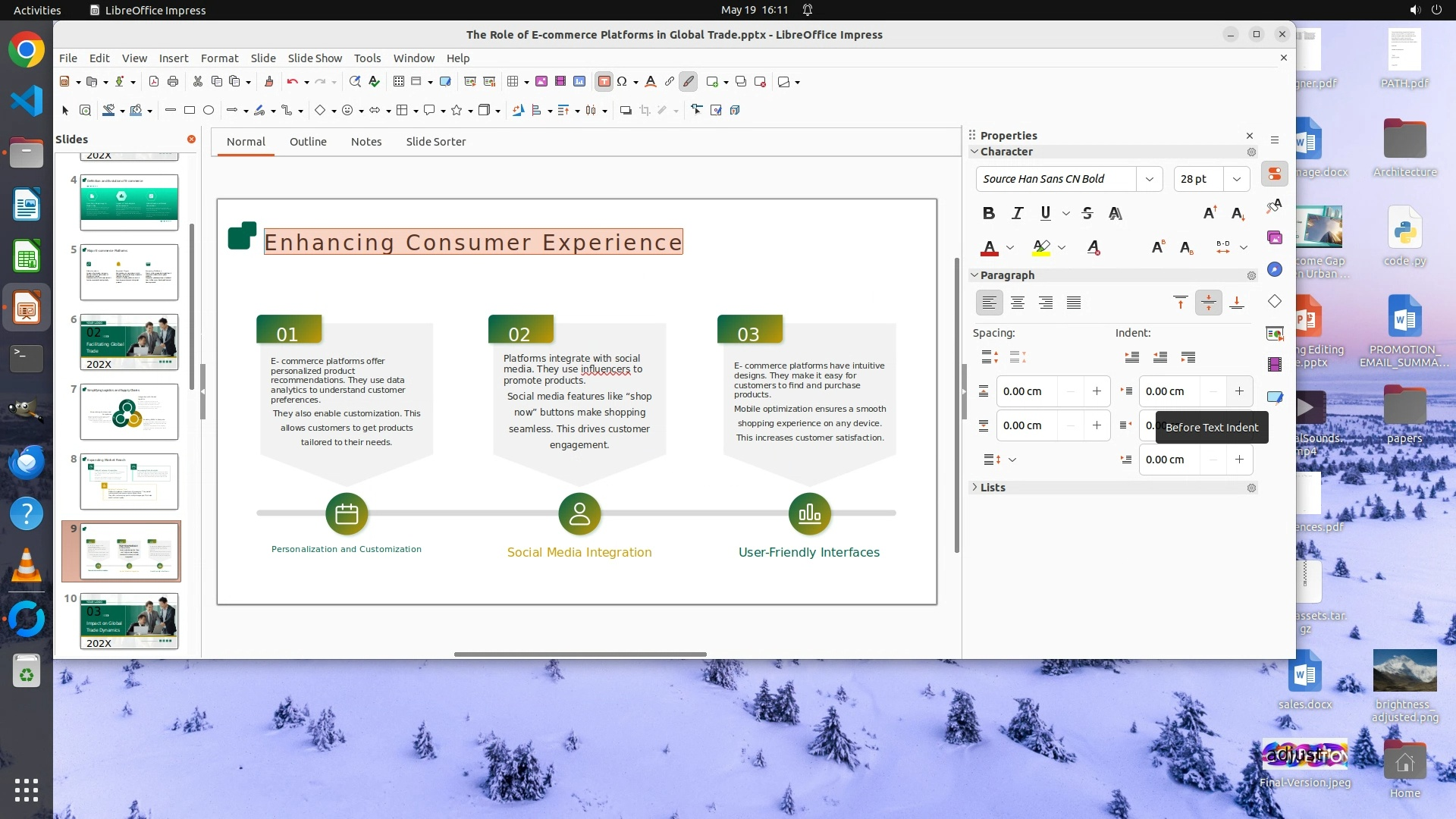Switch to the Slide Sorter tab
This screenshot has width=1456, height=819.
pyautogui.click(x=435, y=142)
